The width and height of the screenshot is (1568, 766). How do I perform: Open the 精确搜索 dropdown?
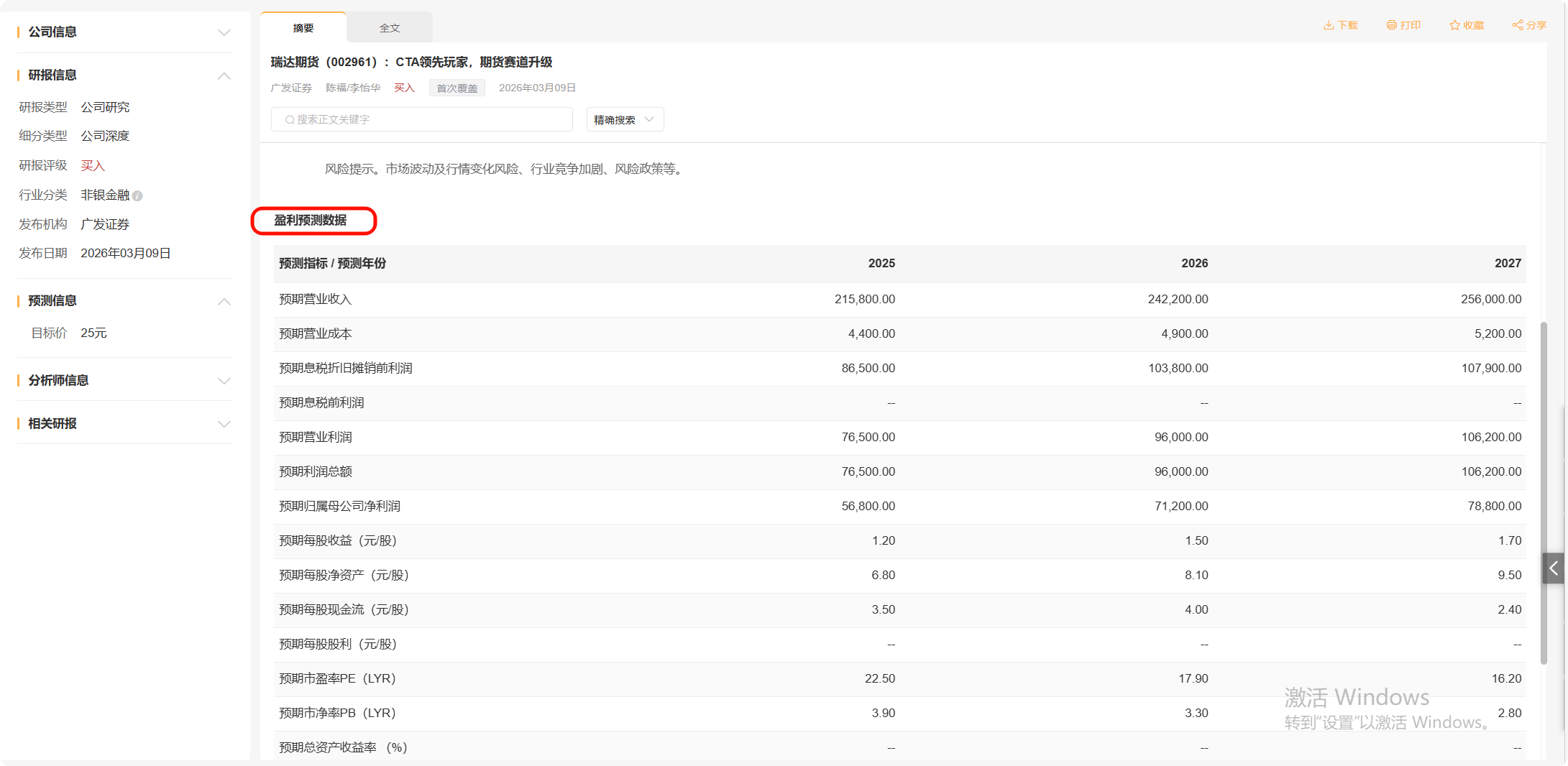coord(625,119)
